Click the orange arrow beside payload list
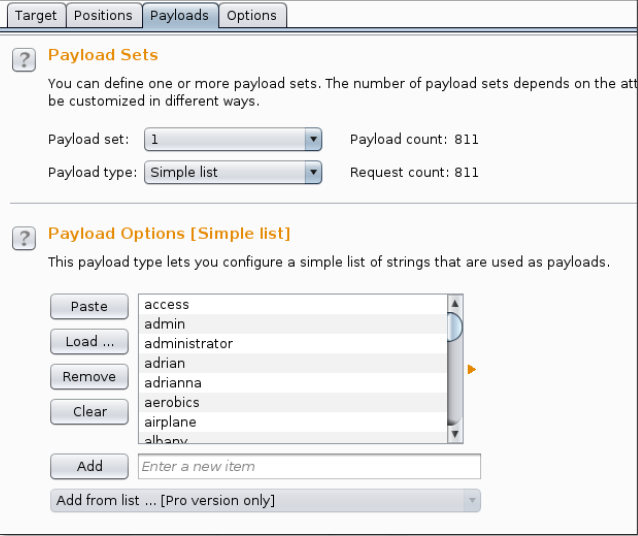The height and width of the screenshot is (536, 638). [x=472, y=370]
